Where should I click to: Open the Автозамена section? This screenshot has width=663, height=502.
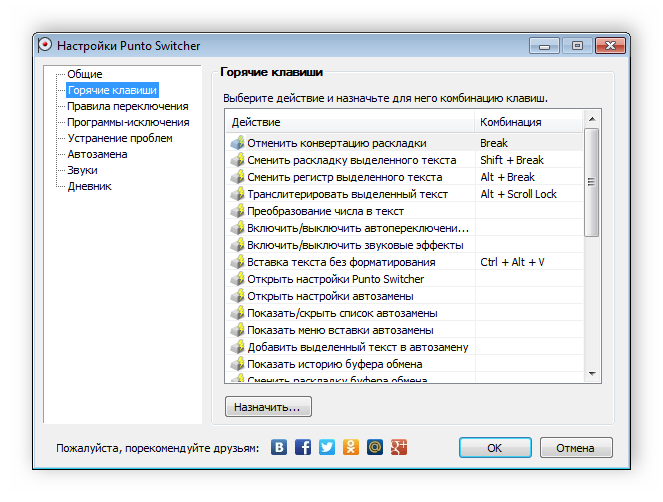point(97,154)
